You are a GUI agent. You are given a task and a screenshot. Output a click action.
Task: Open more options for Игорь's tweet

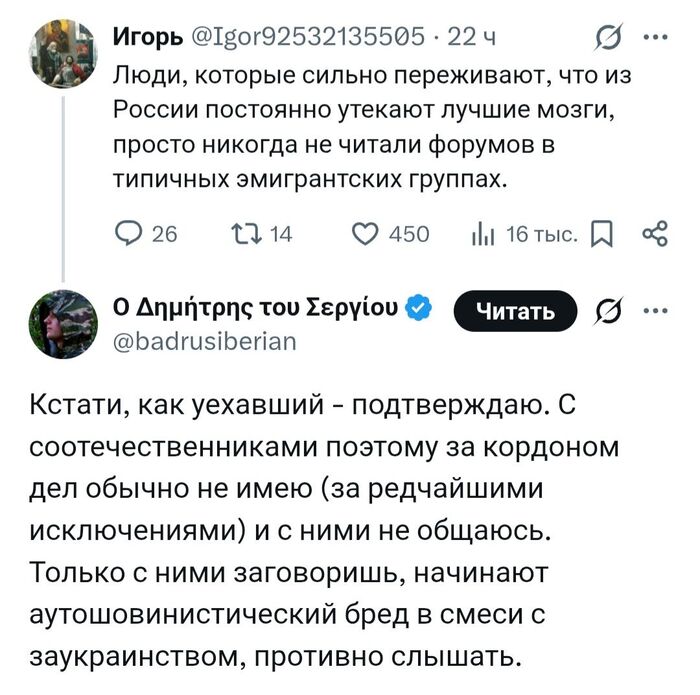click(655, 38)
